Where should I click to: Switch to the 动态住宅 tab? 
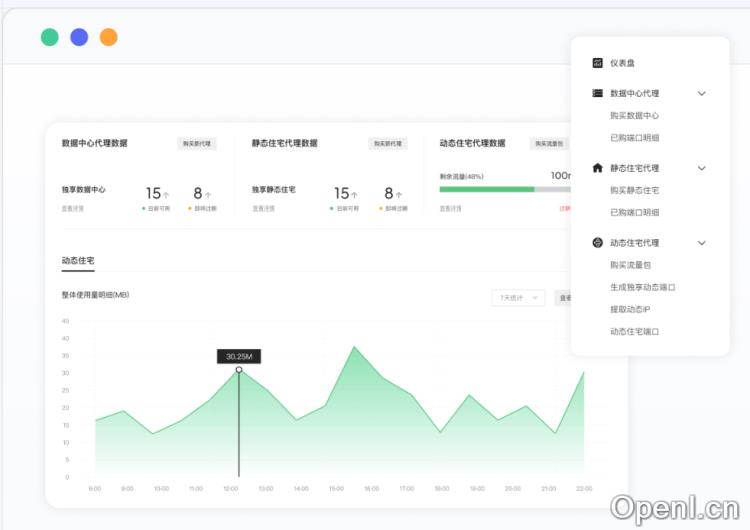click(78, 261)
